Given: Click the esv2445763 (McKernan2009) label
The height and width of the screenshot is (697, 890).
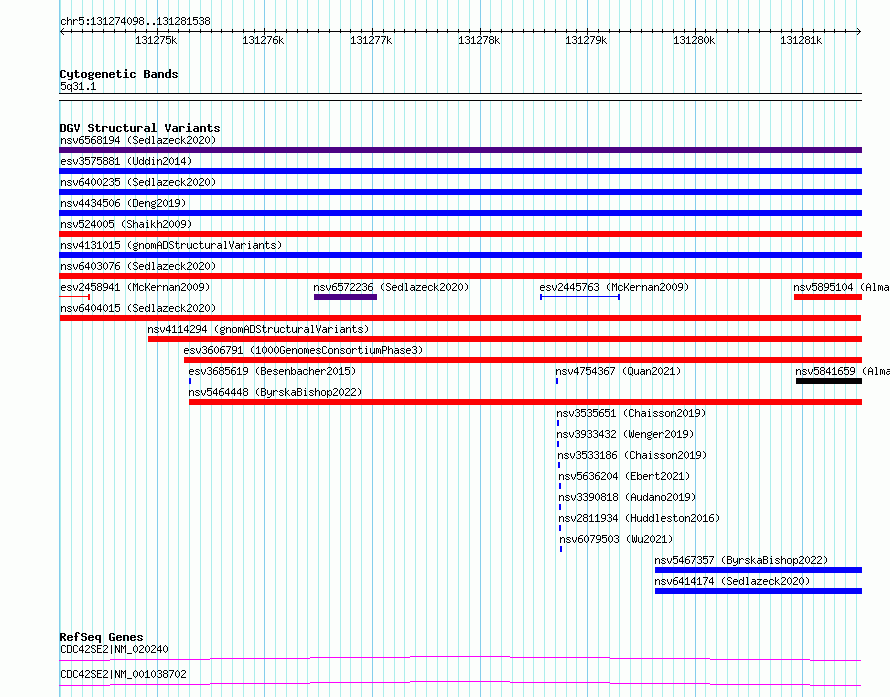Looking at the screenshot, I should pyautogui.click(x=614, y=287).
